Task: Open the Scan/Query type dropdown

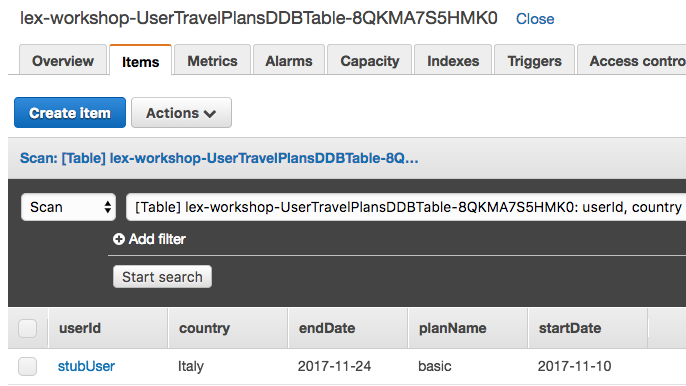Action: click(68, 207)
